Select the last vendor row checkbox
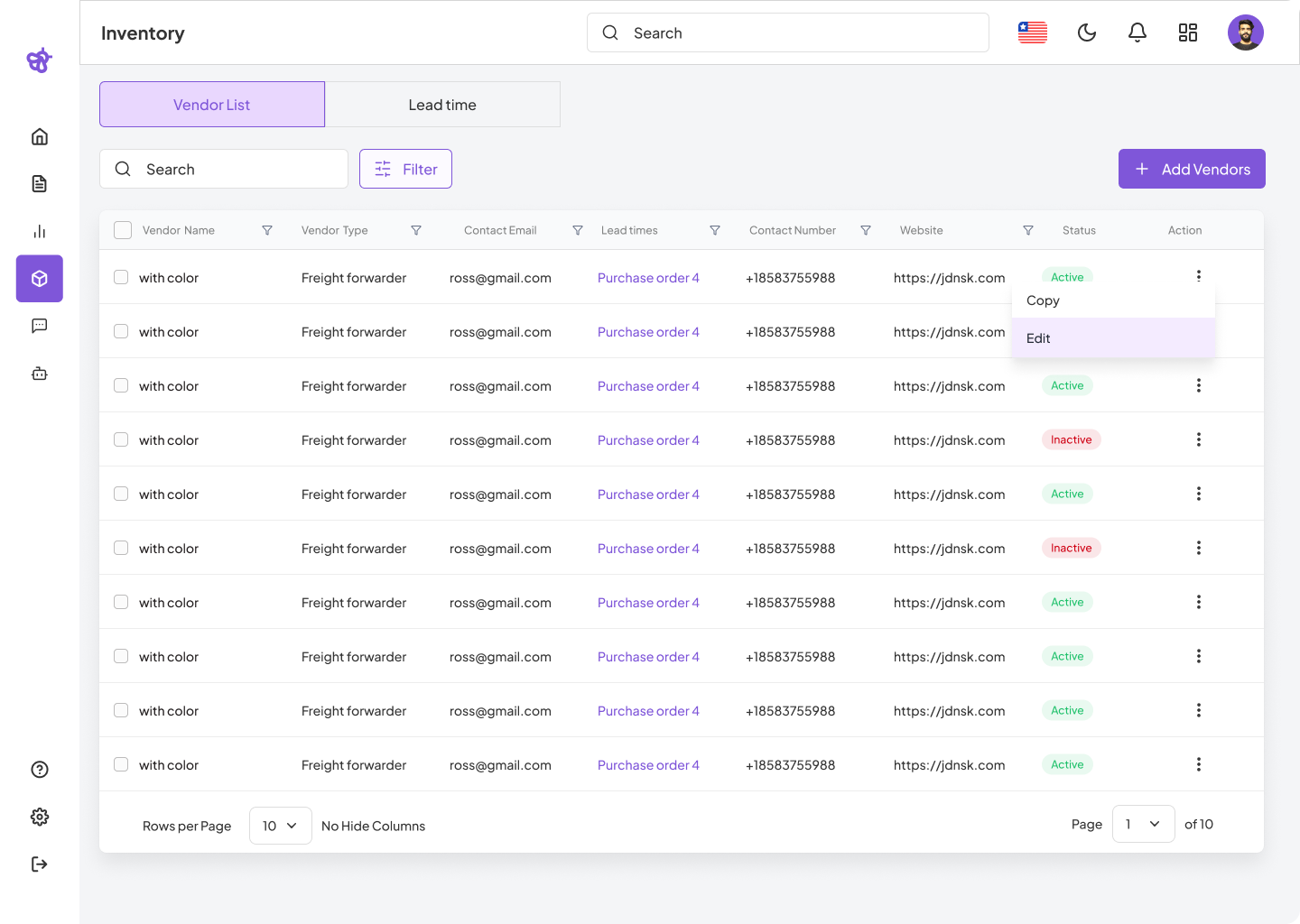 (121, 764)
